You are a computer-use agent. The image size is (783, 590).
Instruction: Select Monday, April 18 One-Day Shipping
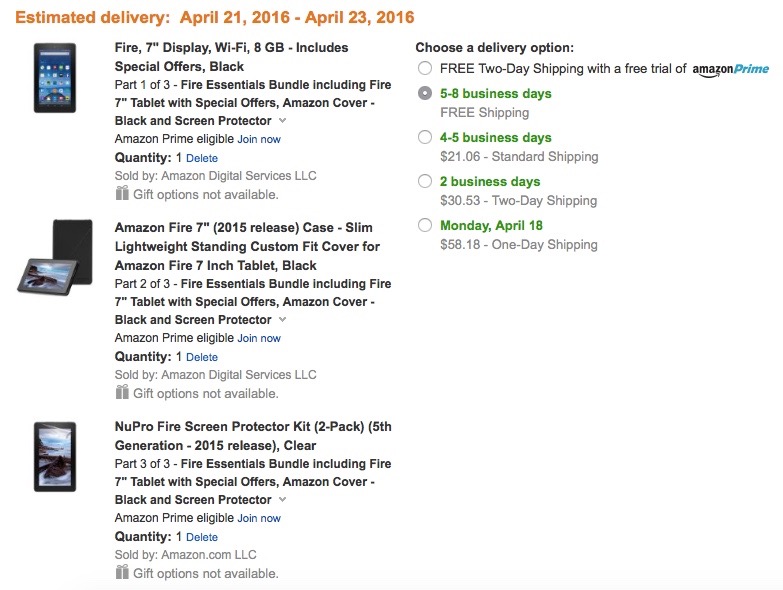point(425,225)
